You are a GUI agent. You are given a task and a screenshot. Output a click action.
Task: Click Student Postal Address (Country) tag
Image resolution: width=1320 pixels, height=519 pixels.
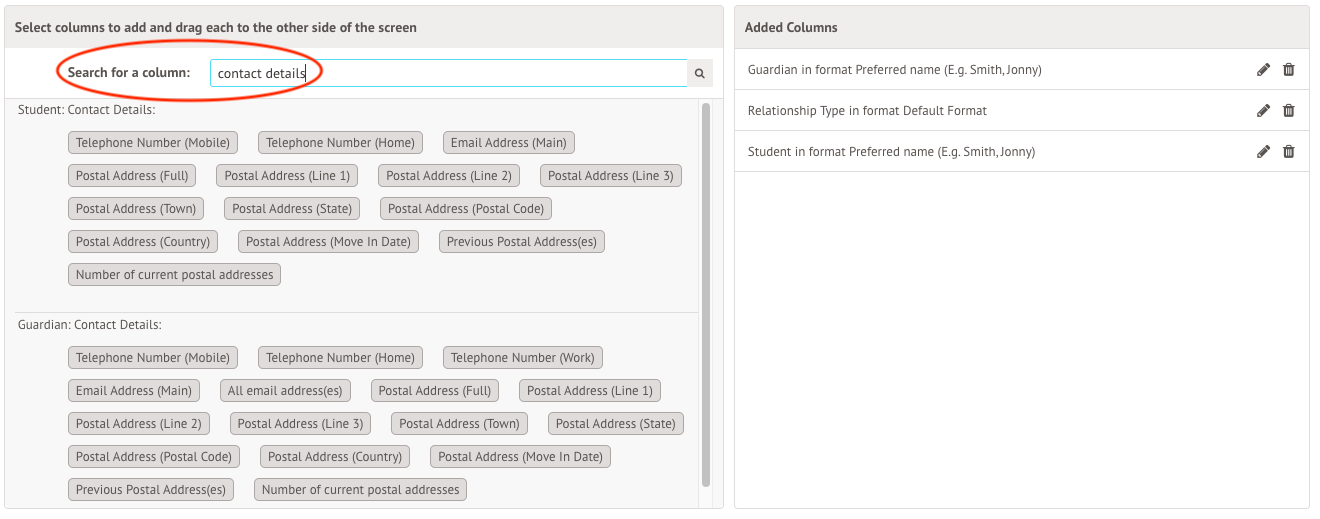[143, 242]
